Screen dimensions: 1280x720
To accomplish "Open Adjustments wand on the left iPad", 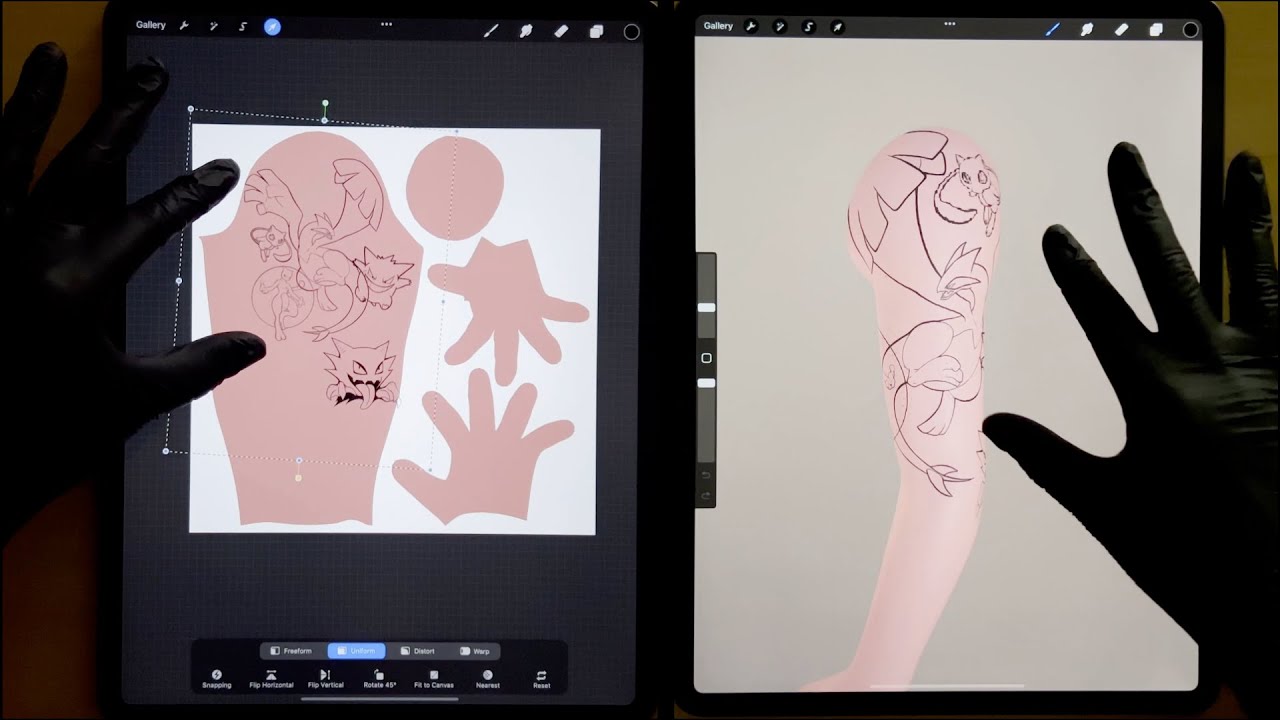I will click(x=213, y=27).
